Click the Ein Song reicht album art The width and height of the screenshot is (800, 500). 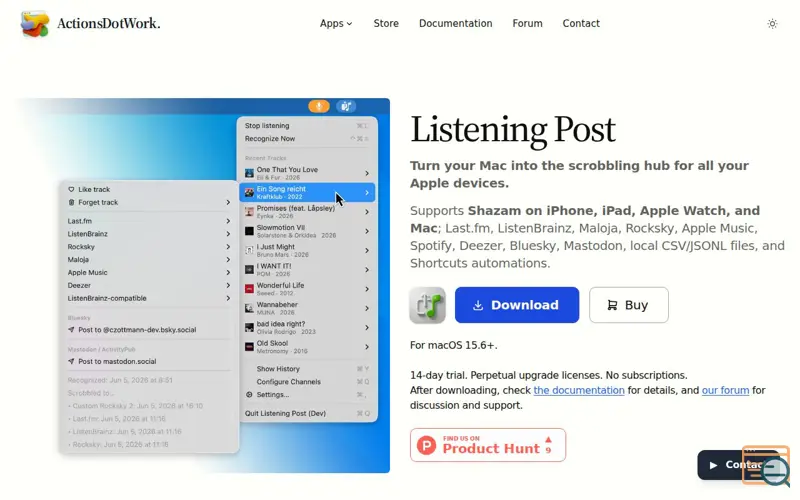[x=249, y=193]
